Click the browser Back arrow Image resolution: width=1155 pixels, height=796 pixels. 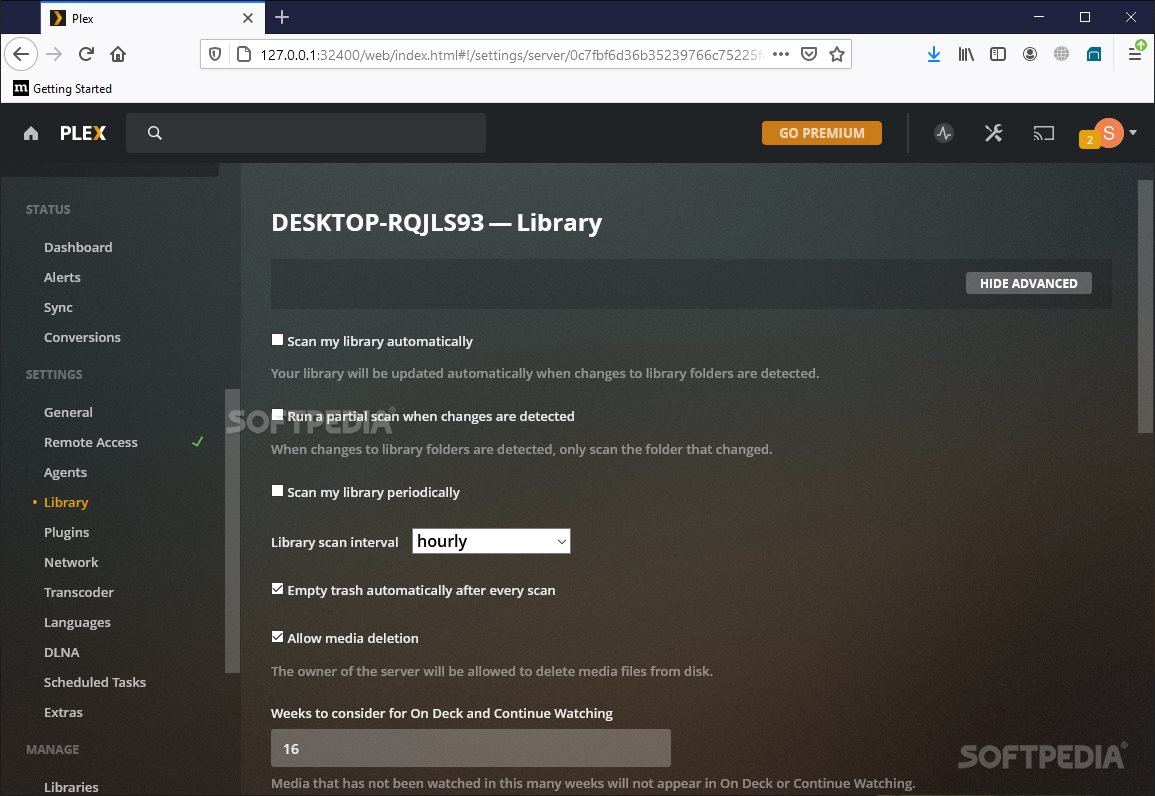coord(21,54)
